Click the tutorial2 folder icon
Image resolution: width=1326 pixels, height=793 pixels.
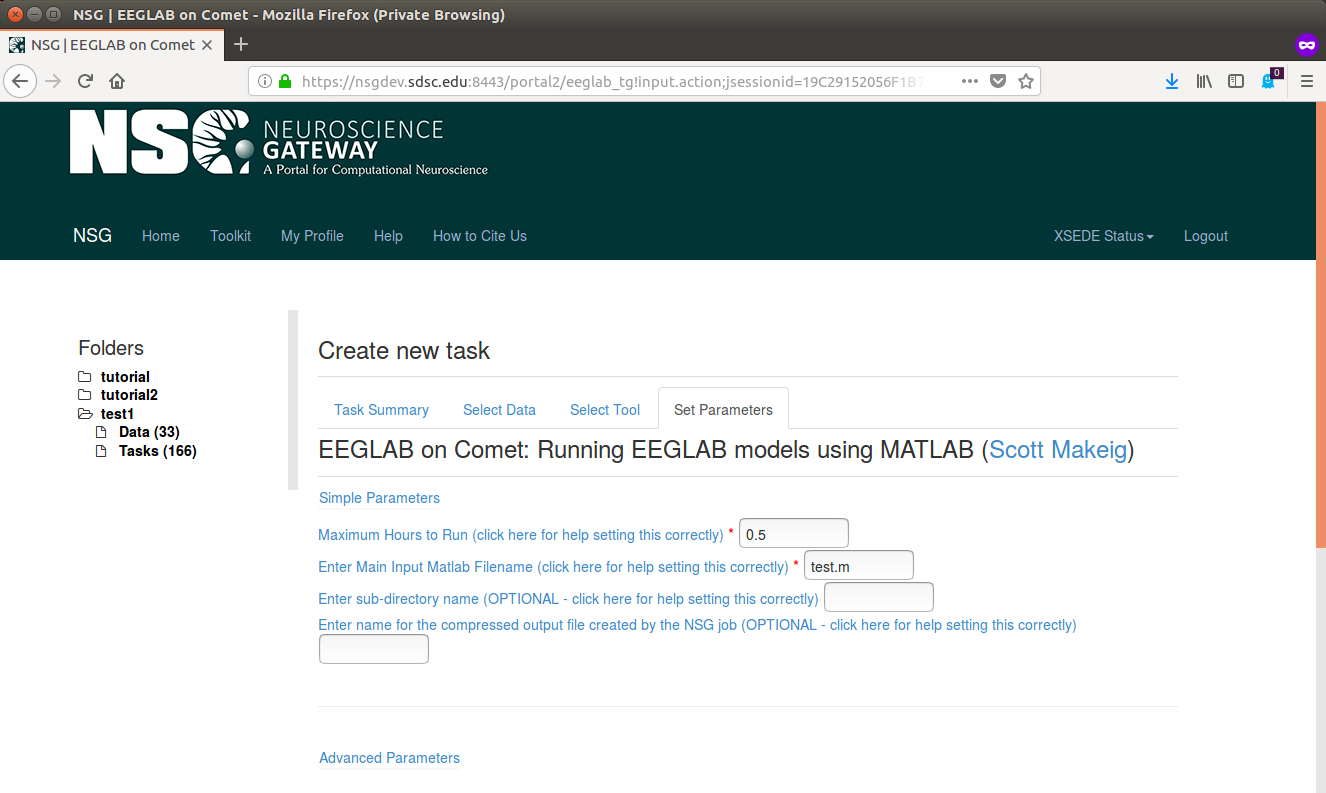pos(85,395)
